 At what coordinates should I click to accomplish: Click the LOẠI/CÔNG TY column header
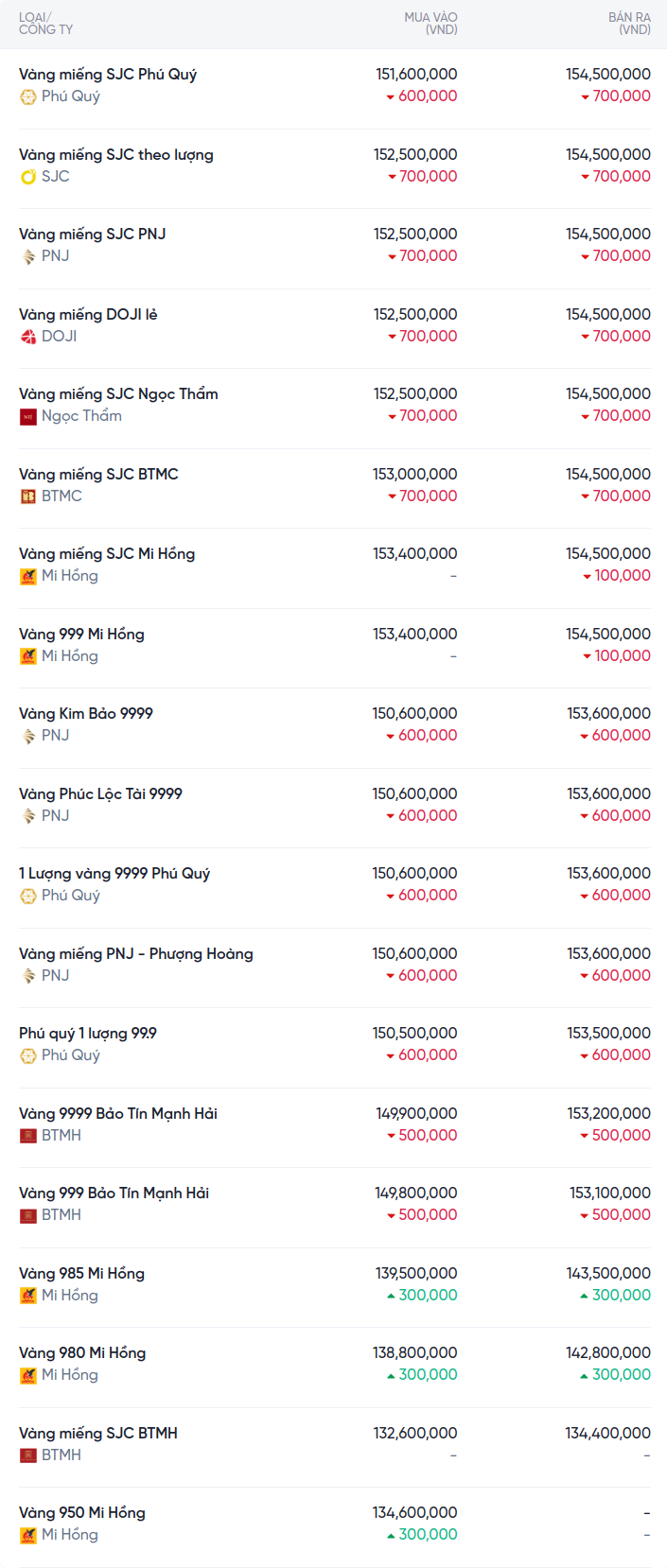pos(45,24)
